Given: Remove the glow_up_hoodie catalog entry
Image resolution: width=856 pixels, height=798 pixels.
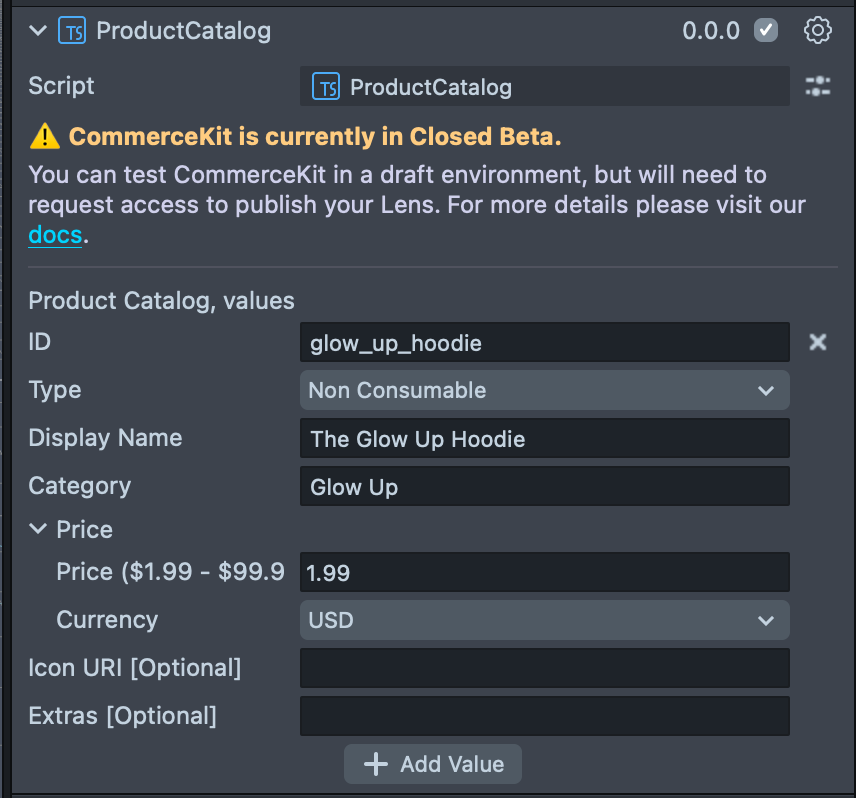Looking at the screenshot, I should [x=818, y=343].
